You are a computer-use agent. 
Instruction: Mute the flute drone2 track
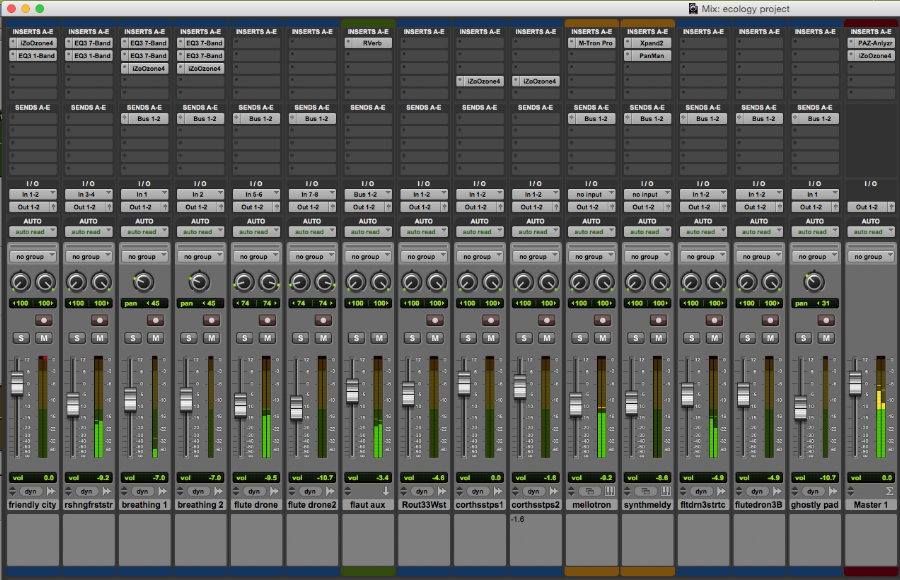click(323, 338)
